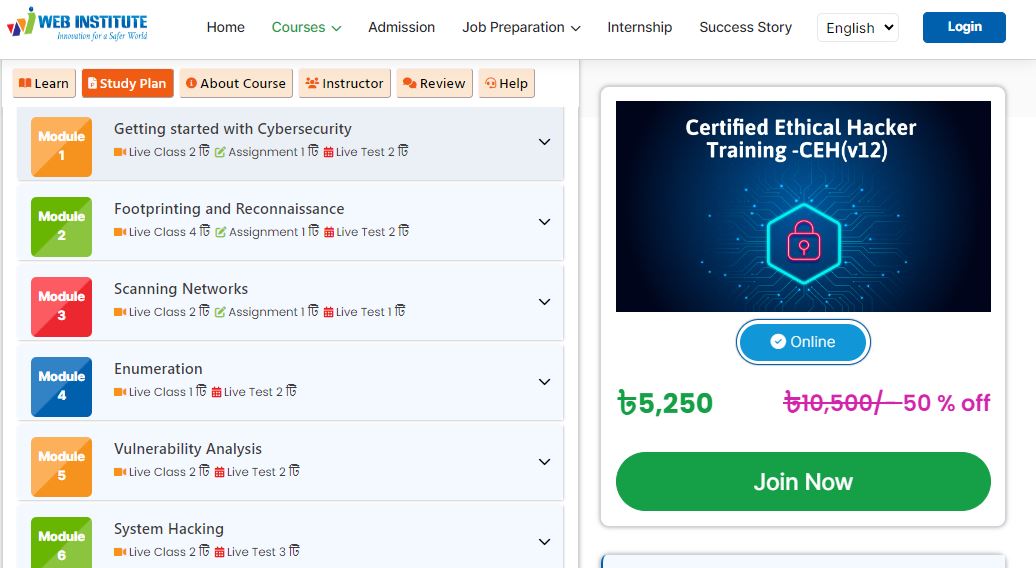The width and height of the screenshot is (1036, 568).
Task: Switch to the About Course tab
Action: (236, 83)
